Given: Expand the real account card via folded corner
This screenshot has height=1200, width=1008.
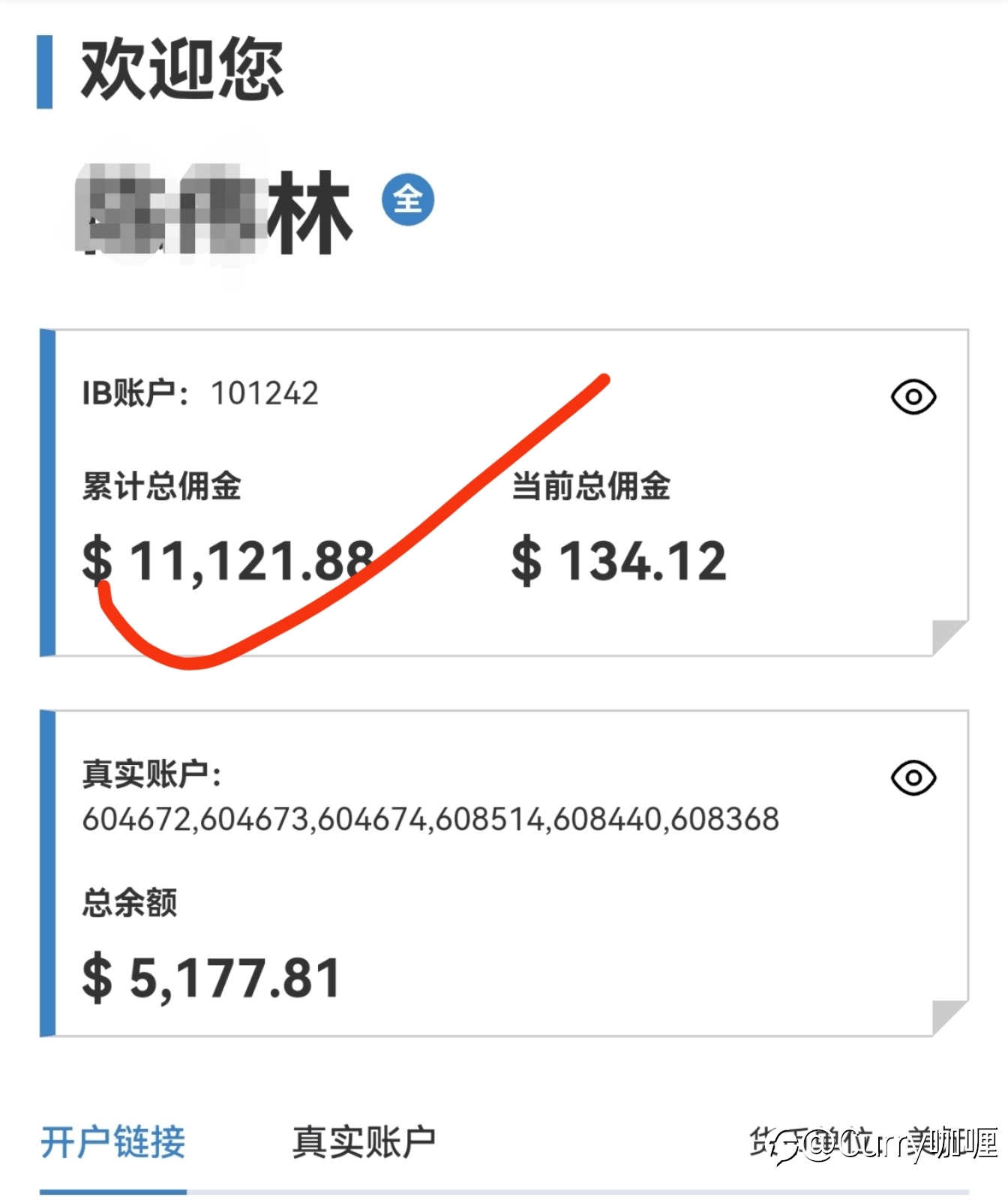Looking at the screenshot, I should point(949,1018).
